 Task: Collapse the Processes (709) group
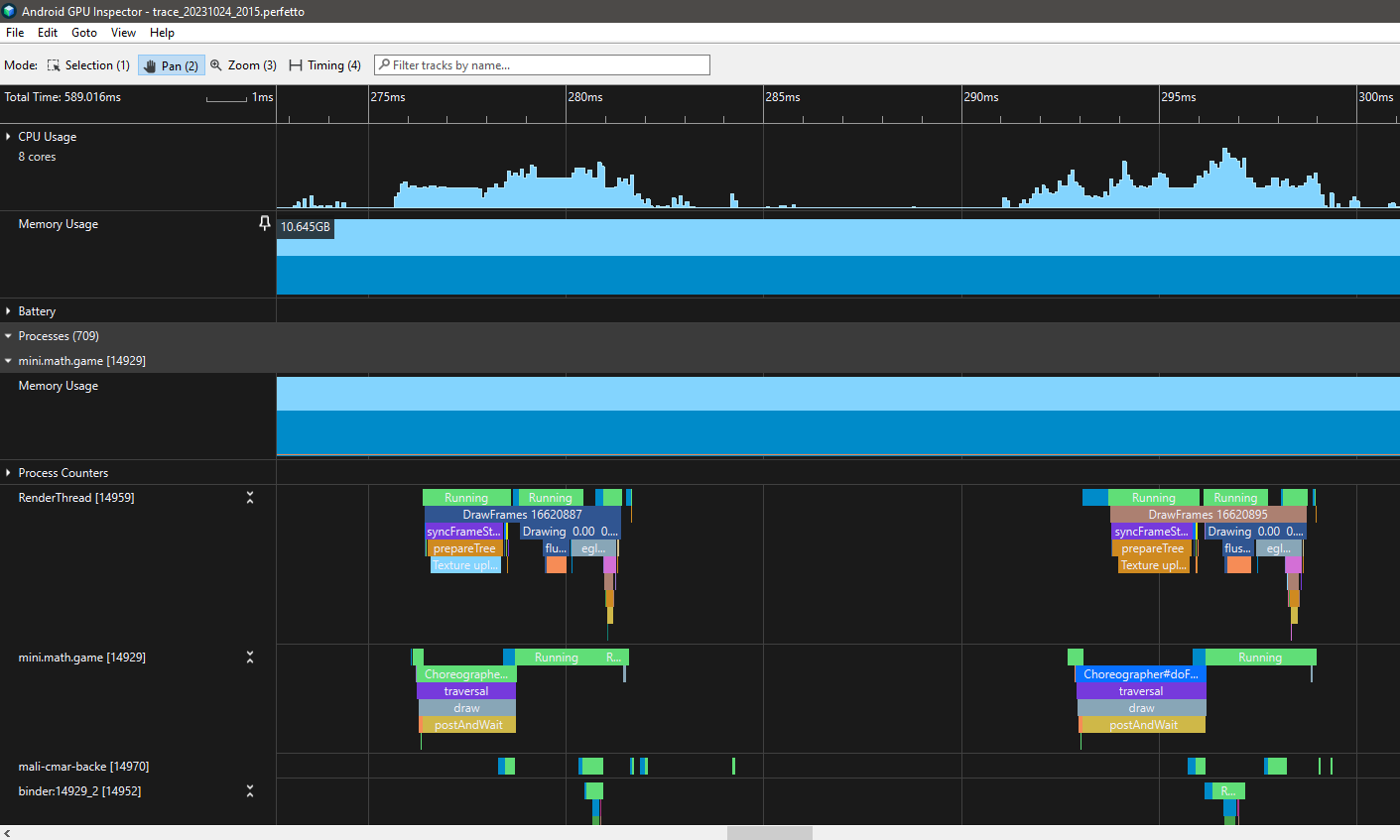(x=8, y=336)
